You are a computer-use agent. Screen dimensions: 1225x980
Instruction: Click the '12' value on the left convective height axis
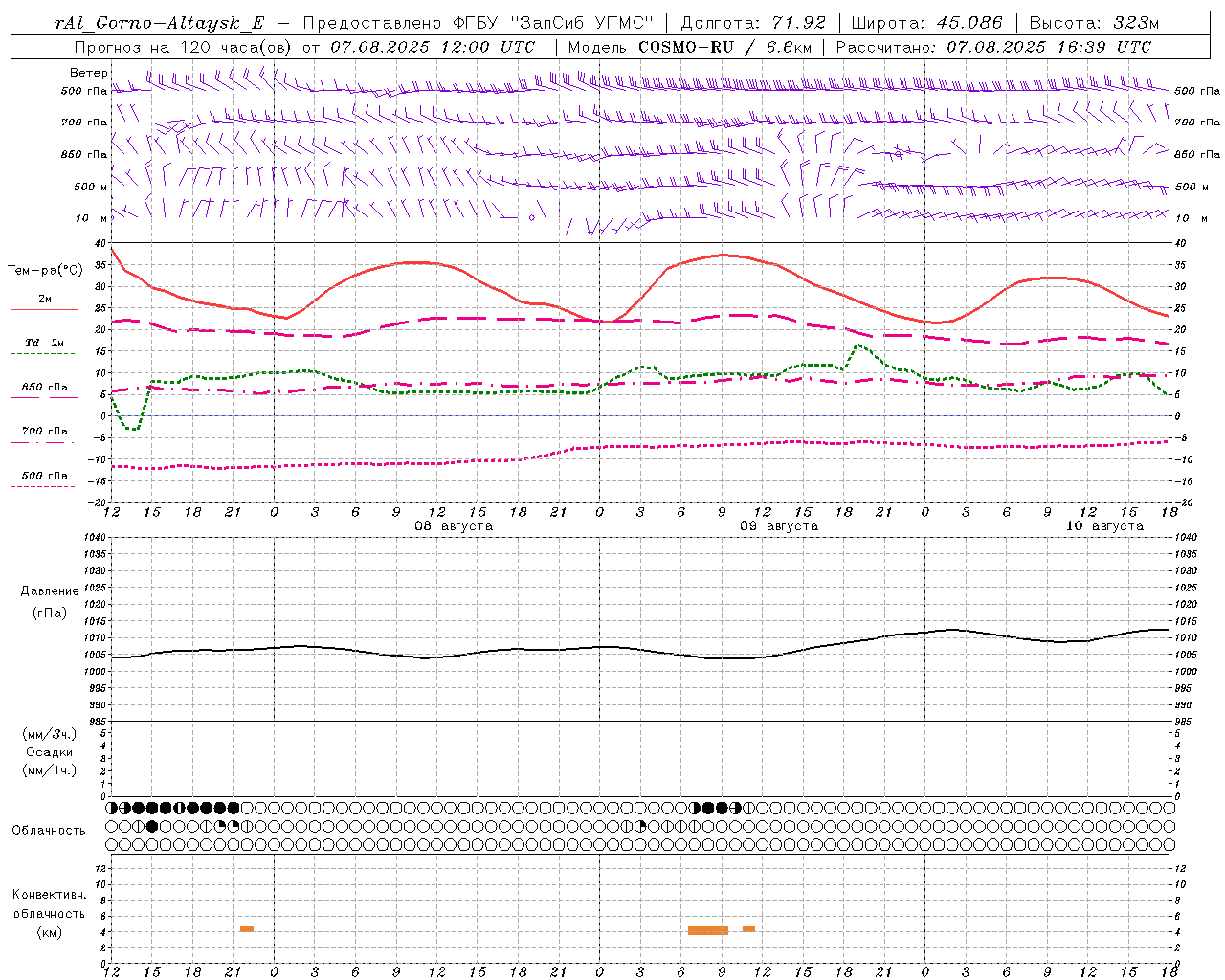[100, 868]
